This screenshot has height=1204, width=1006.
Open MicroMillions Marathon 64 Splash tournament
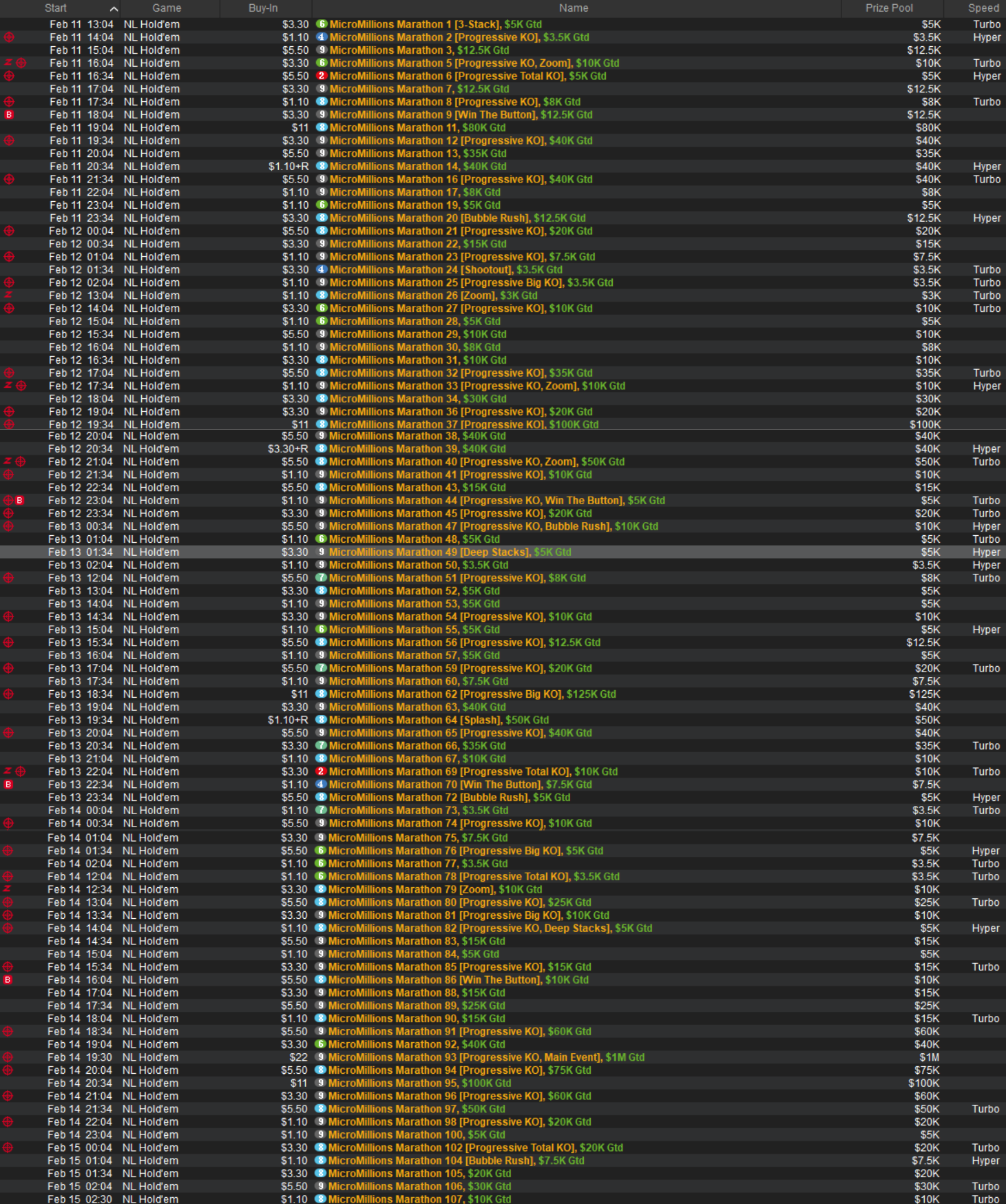click(439, 720)
